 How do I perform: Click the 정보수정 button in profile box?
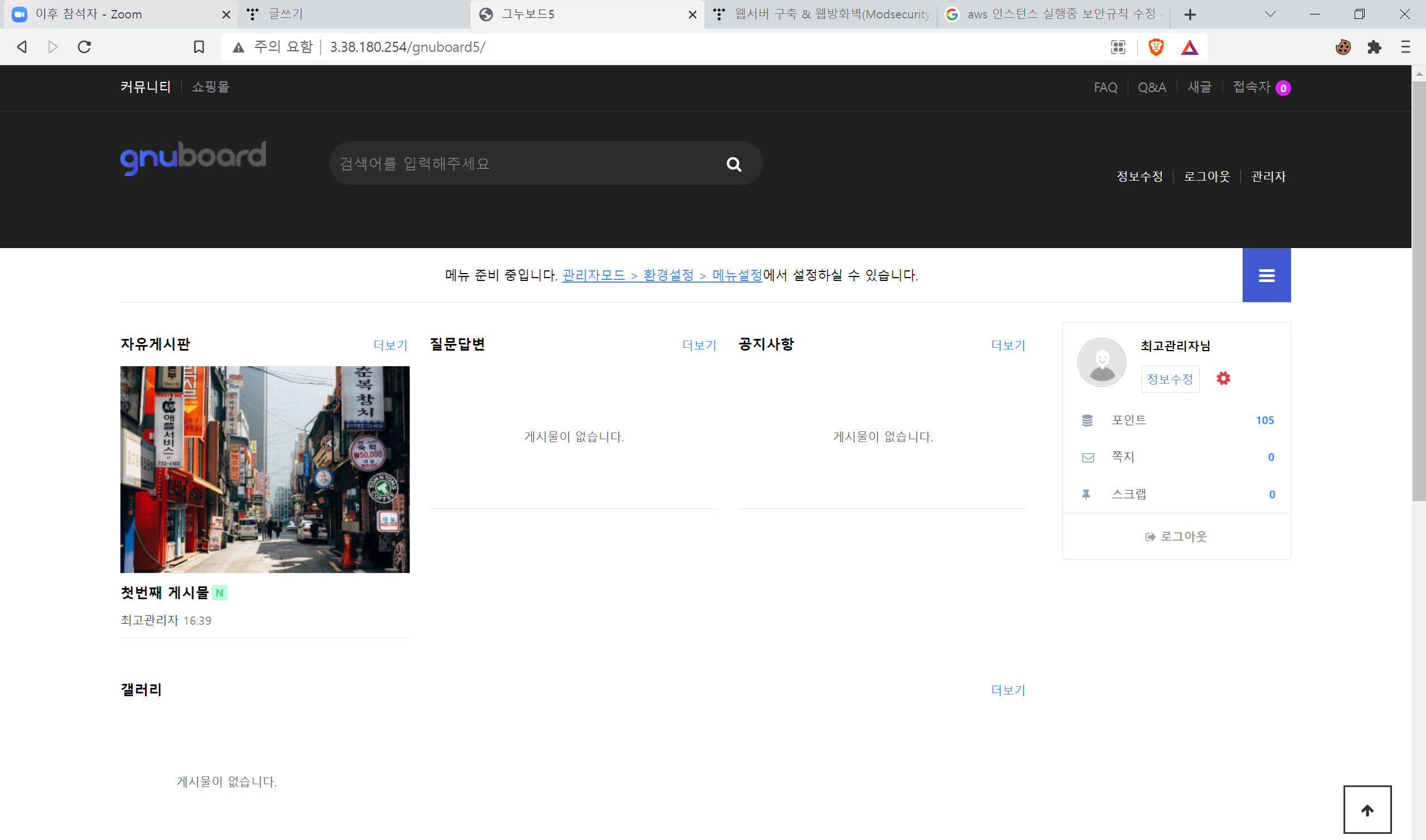pyautogui.click(x=1170, y=378)
